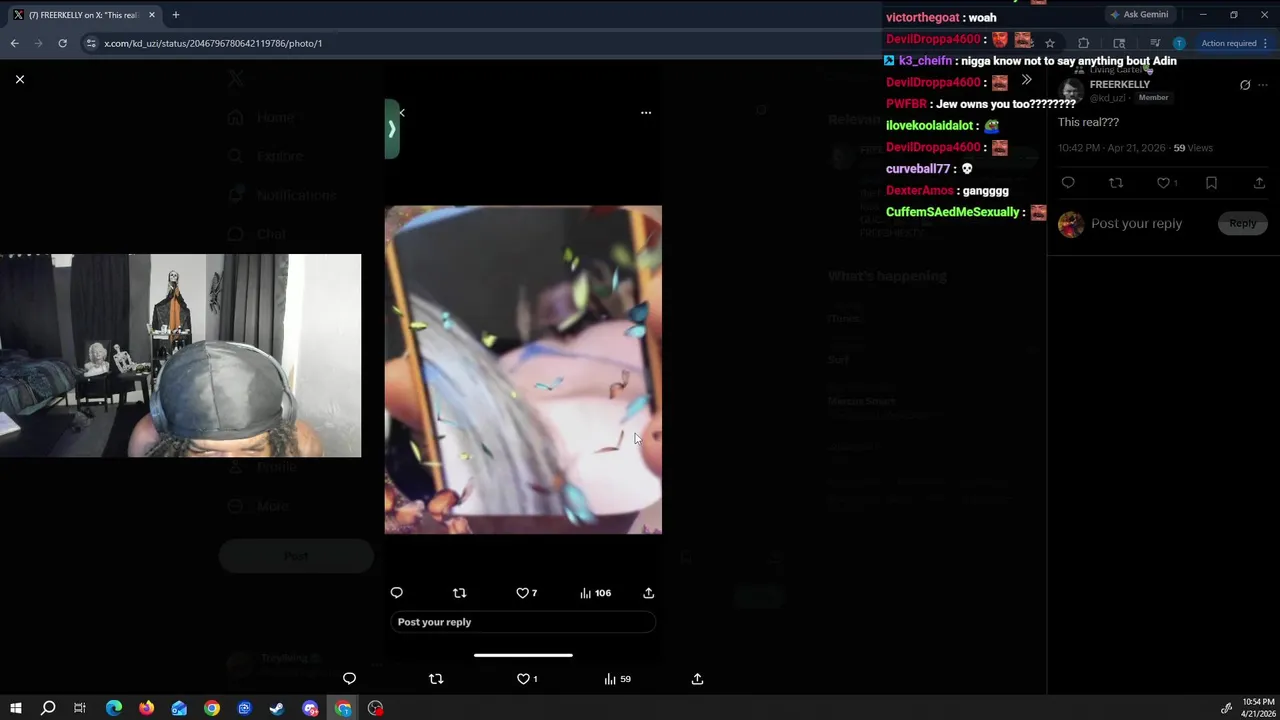Click the Member badge
The width and height of the screenshot is (1280, 720).
[1153, 98]
